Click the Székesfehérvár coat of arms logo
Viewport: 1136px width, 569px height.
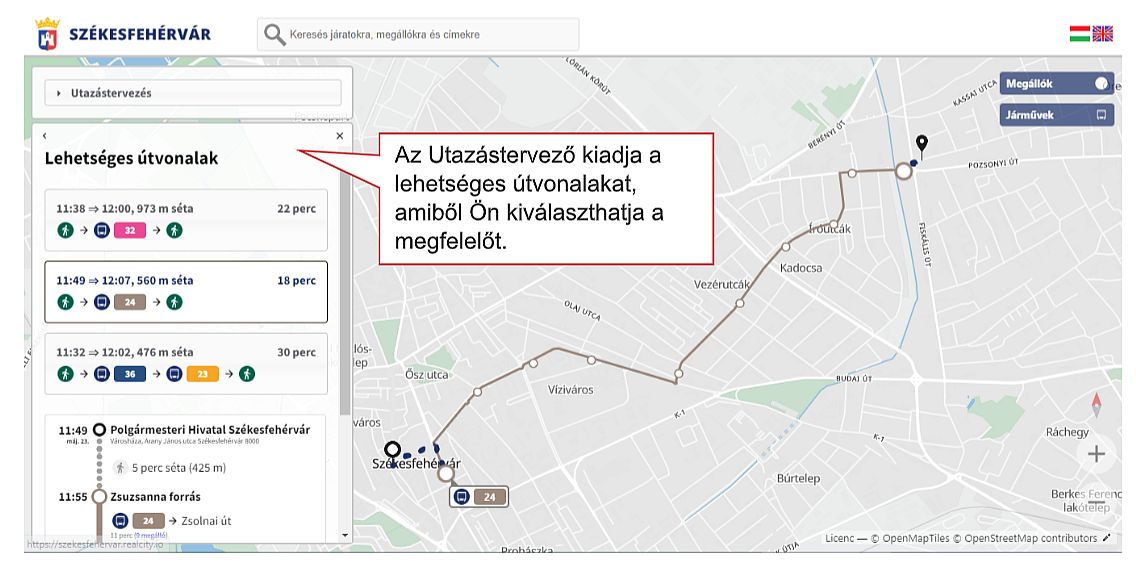(47, 34)
